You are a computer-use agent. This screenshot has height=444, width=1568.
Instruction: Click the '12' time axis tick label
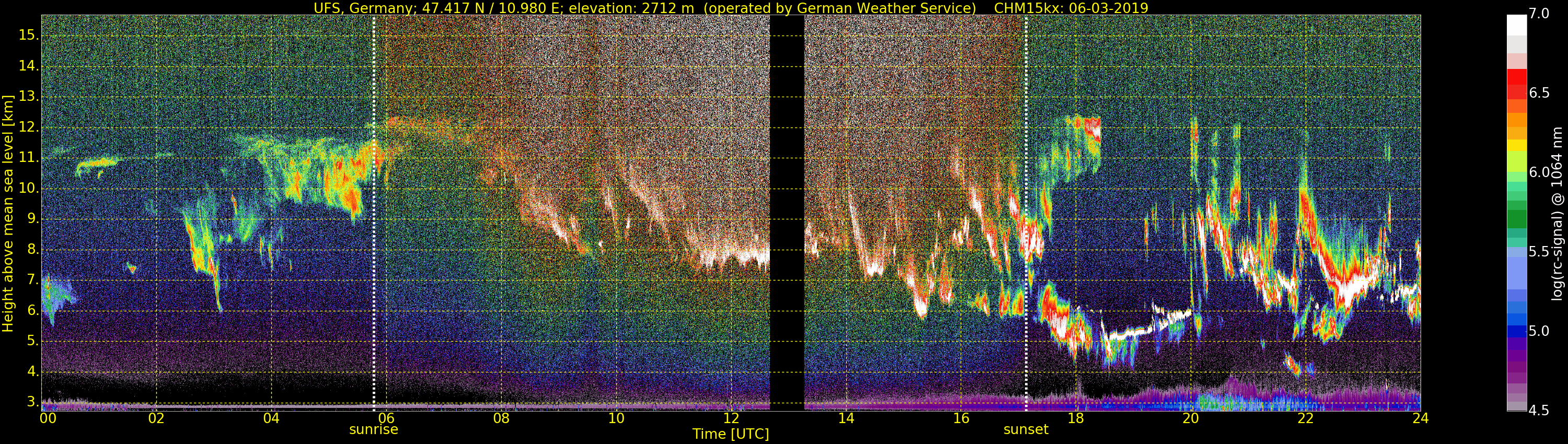pyautogui.click(x=731, y=418)
